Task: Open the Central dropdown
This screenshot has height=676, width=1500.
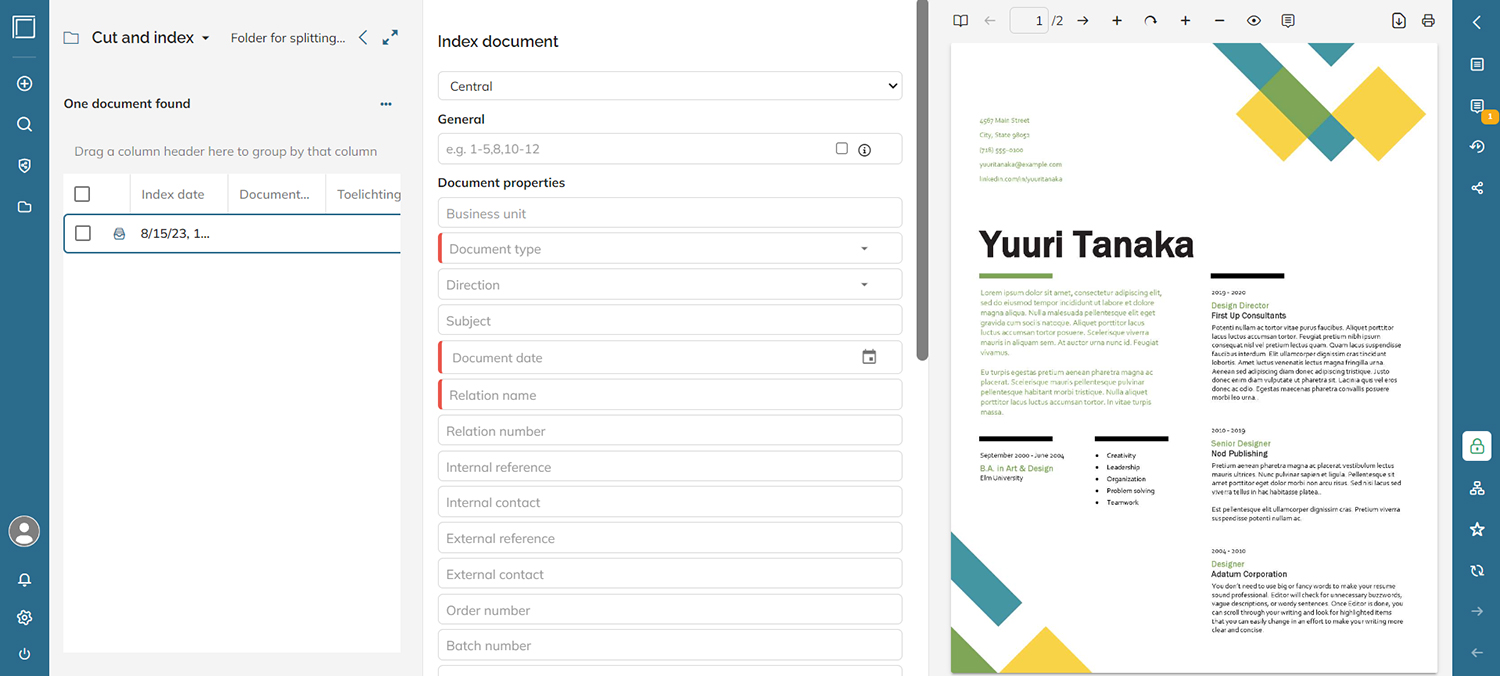Action: point(669,86)
